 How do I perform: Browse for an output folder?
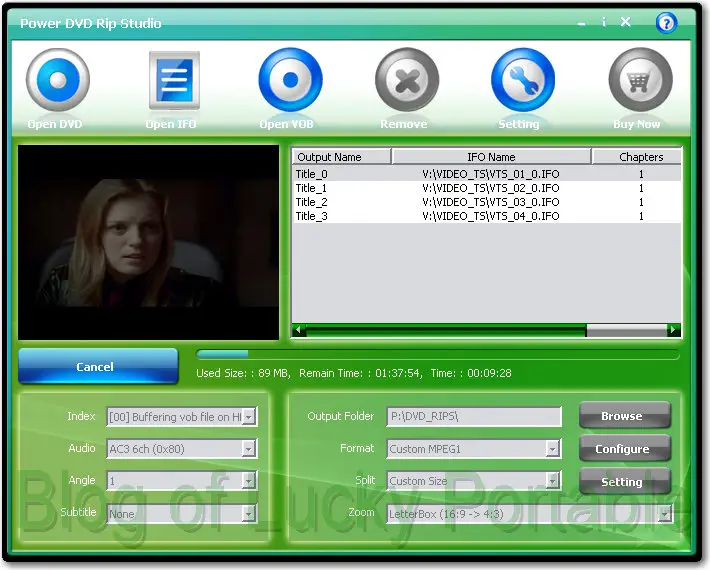[x=624, y=415]
